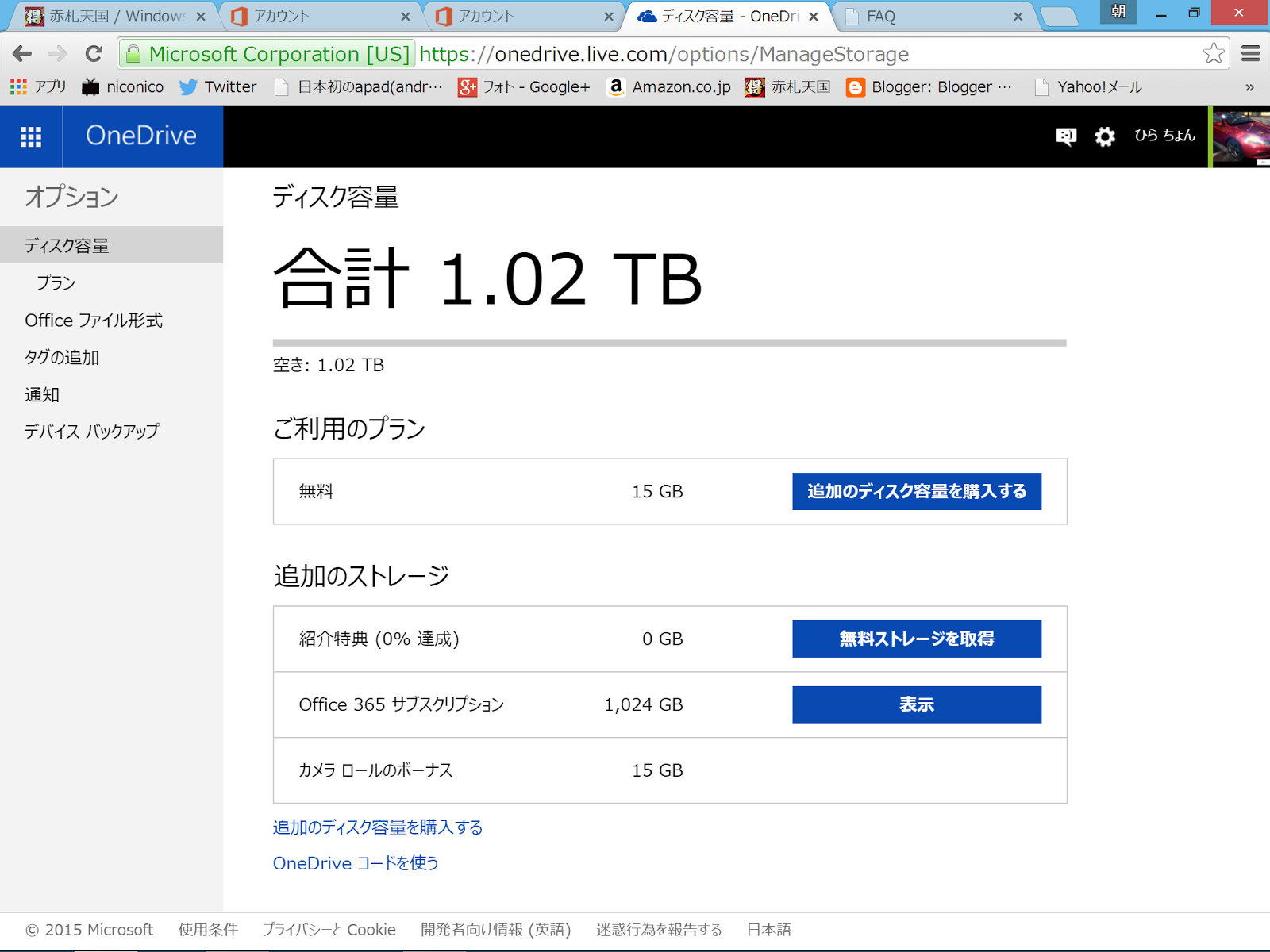Bookmark this page with the star
The width and height of the screenshot is (1270, 952).
[1213, 54]
